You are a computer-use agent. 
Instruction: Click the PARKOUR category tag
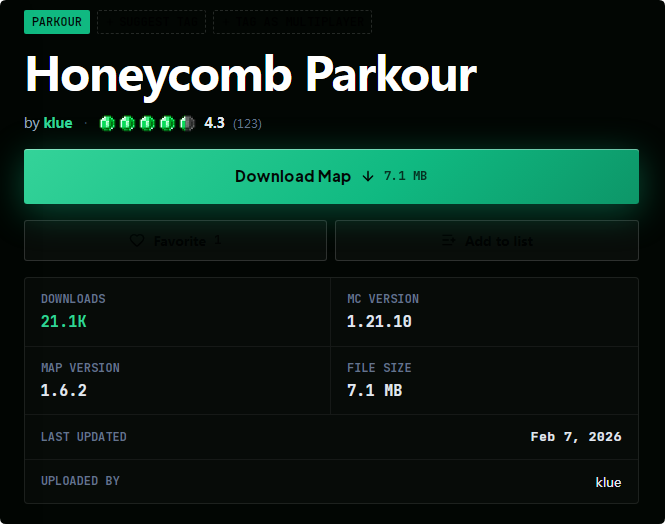coord(57,22)
